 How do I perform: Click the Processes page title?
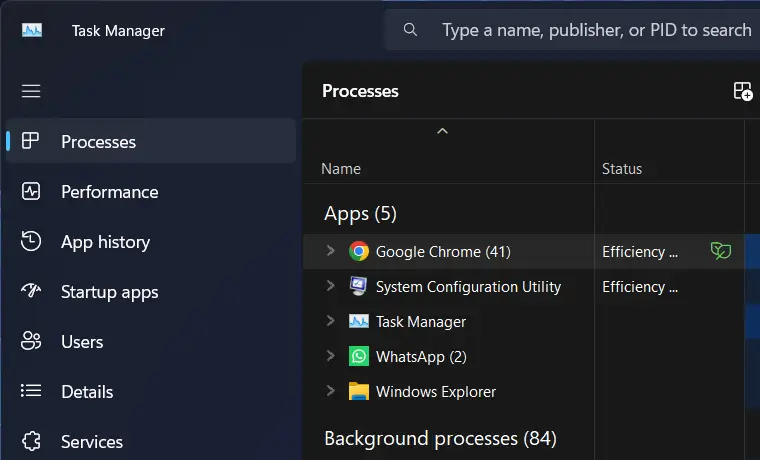click(x=360, y=91)
